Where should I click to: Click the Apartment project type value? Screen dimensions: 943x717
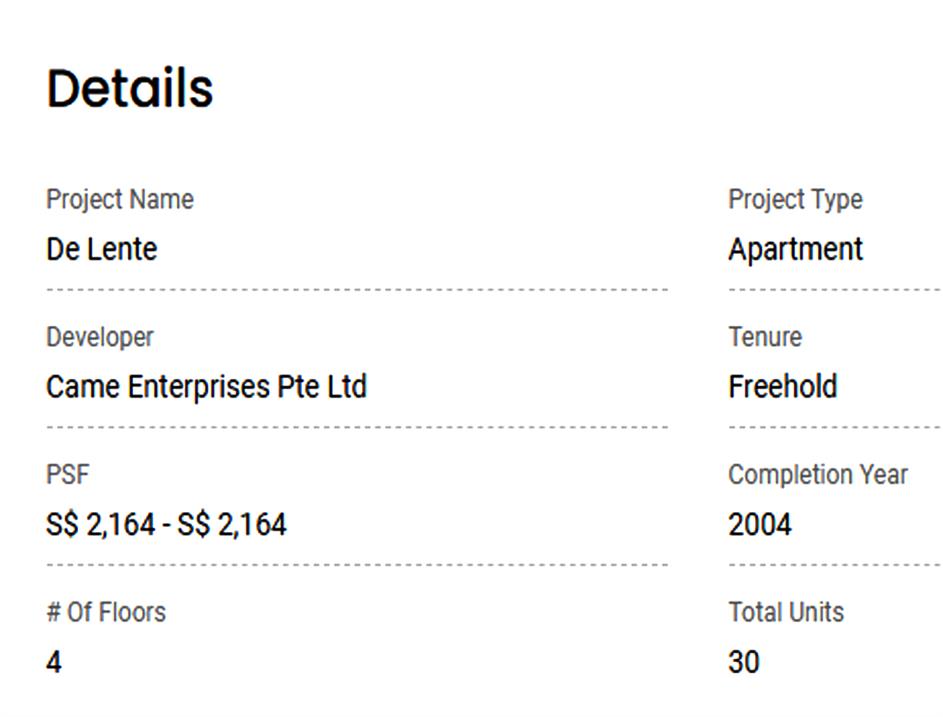point(795,249)
